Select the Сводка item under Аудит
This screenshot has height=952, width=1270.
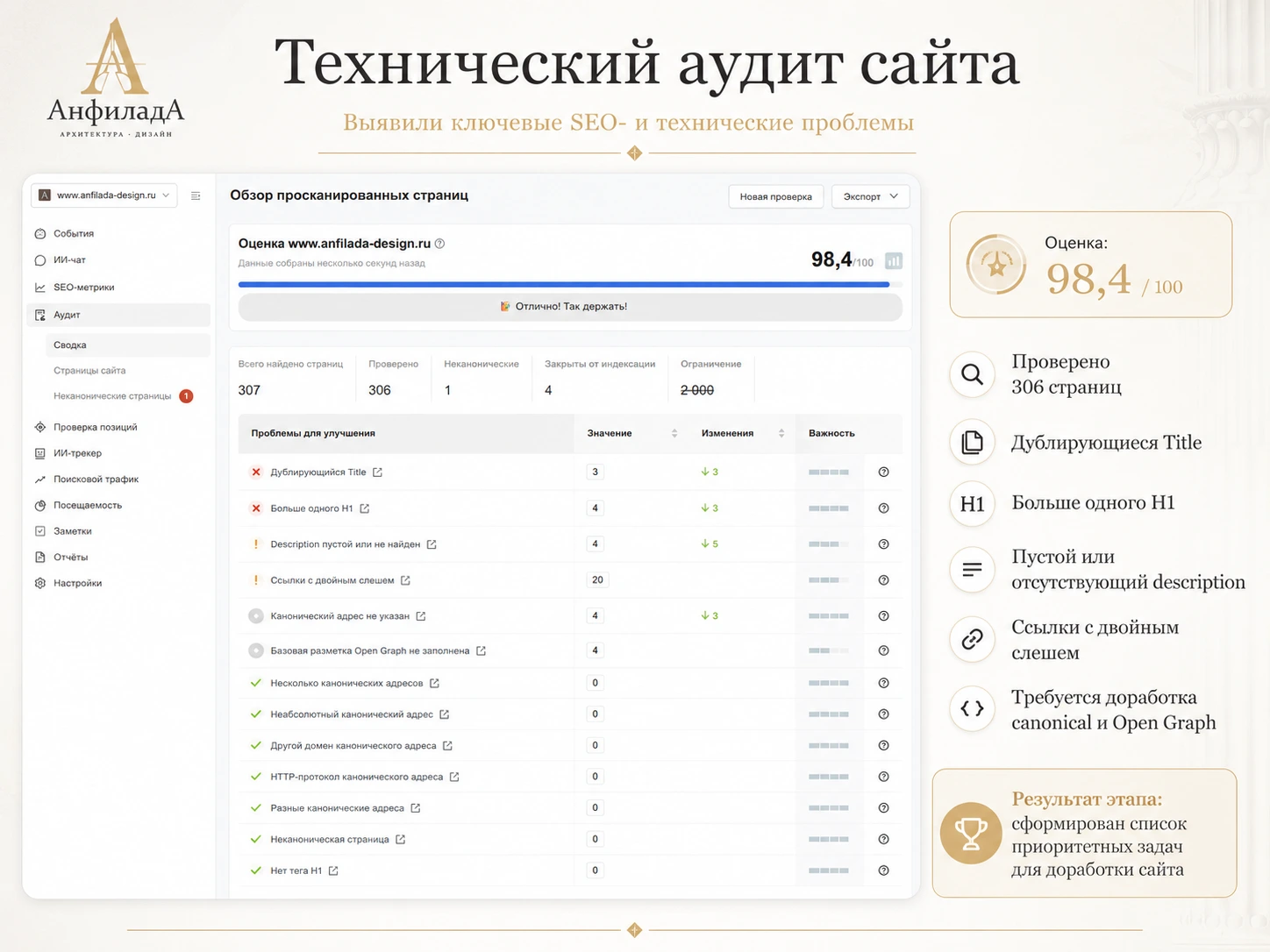pos(128,345)
